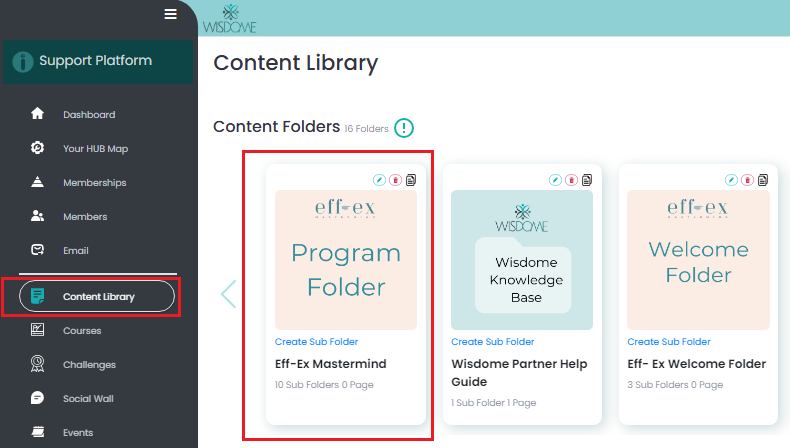Edit the Wisdome Partner Help Guide folder
This screenshot has height=448, width=790.
click(555, 180)
